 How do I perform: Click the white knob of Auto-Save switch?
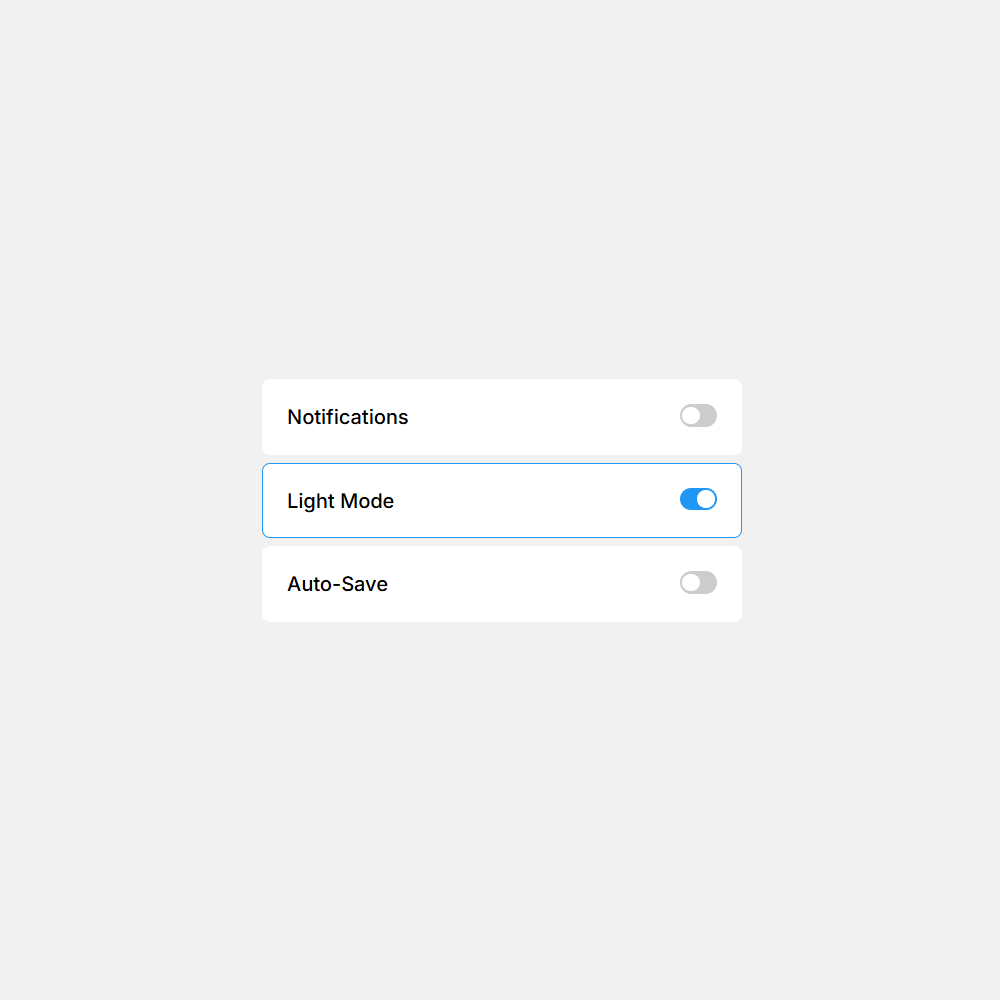(690, 583)
